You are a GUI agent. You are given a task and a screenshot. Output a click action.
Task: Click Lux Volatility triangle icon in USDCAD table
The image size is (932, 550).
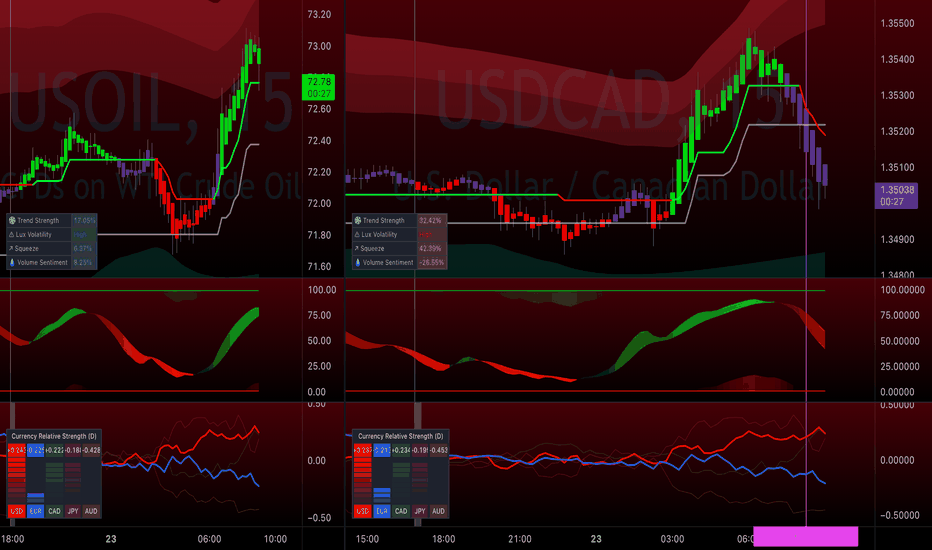tap(358, 234)
